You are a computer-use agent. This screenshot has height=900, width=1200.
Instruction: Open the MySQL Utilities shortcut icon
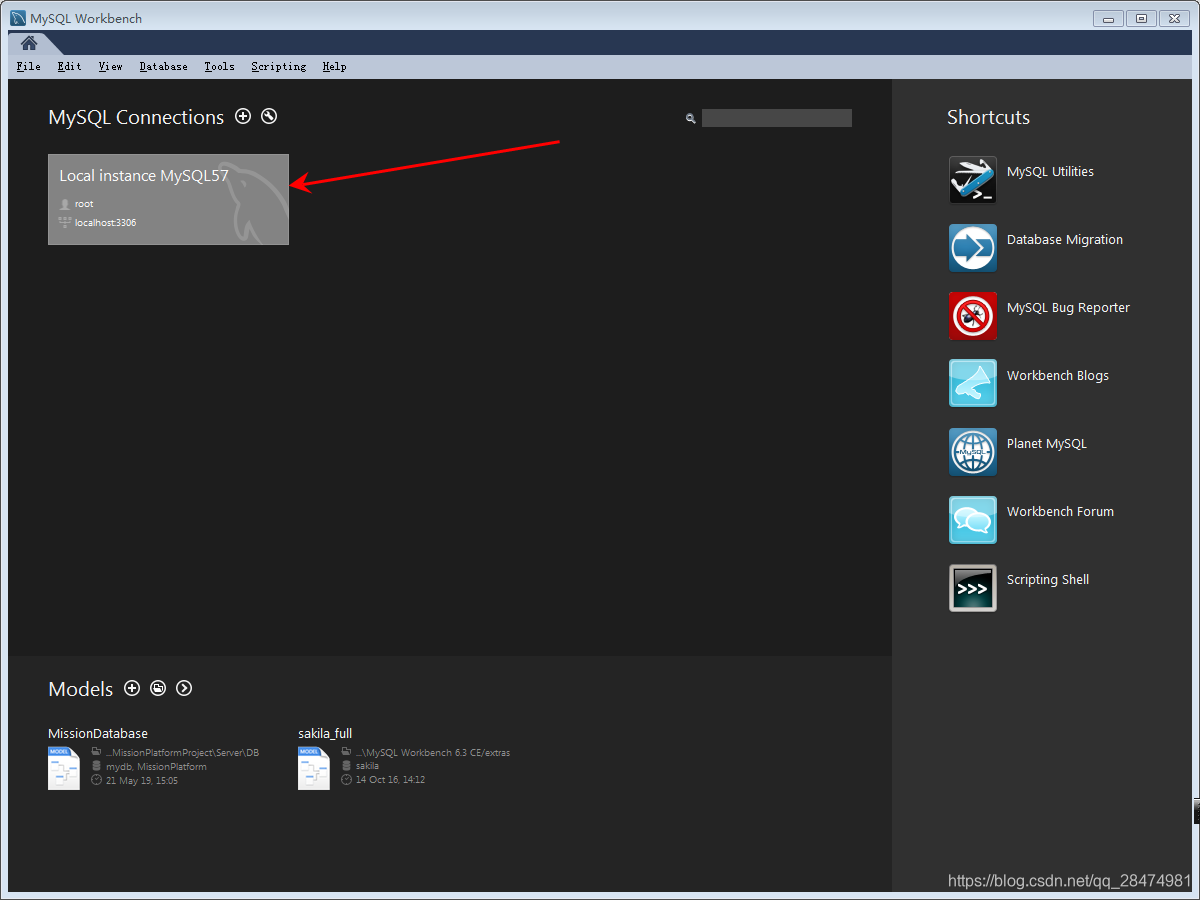[x=973, y=180]
